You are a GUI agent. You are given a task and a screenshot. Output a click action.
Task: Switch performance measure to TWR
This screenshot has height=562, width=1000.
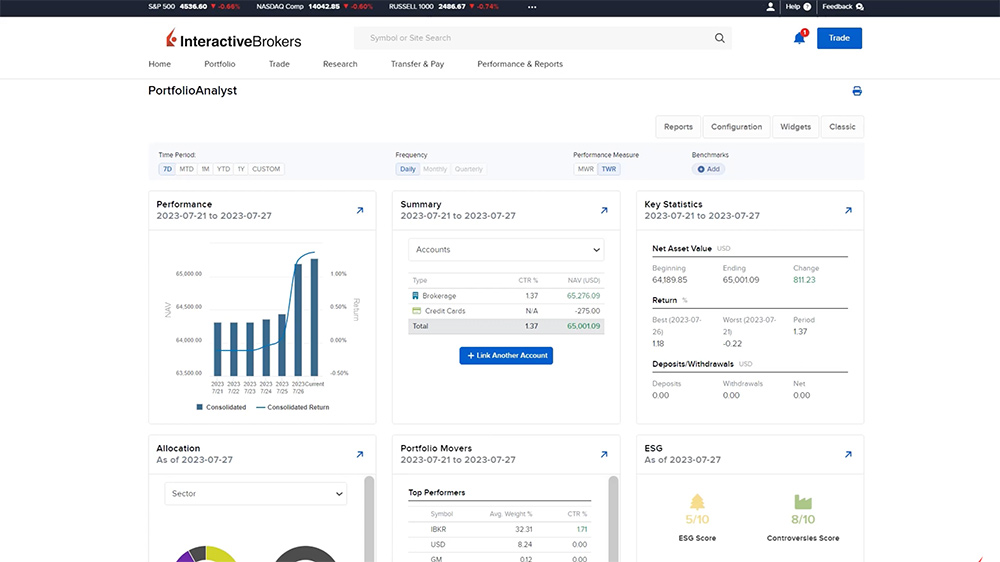click(x=609, y=169)
